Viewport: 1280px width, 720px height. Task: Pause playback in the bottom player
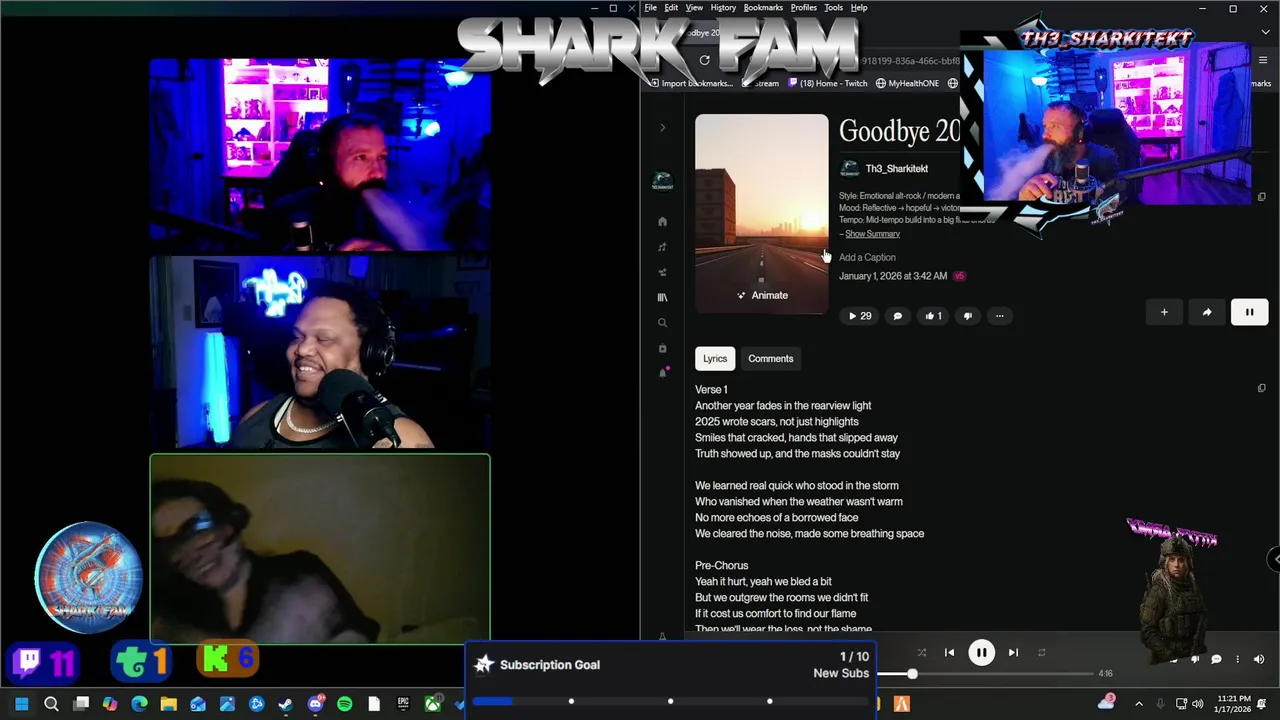[x=981, y=653]
